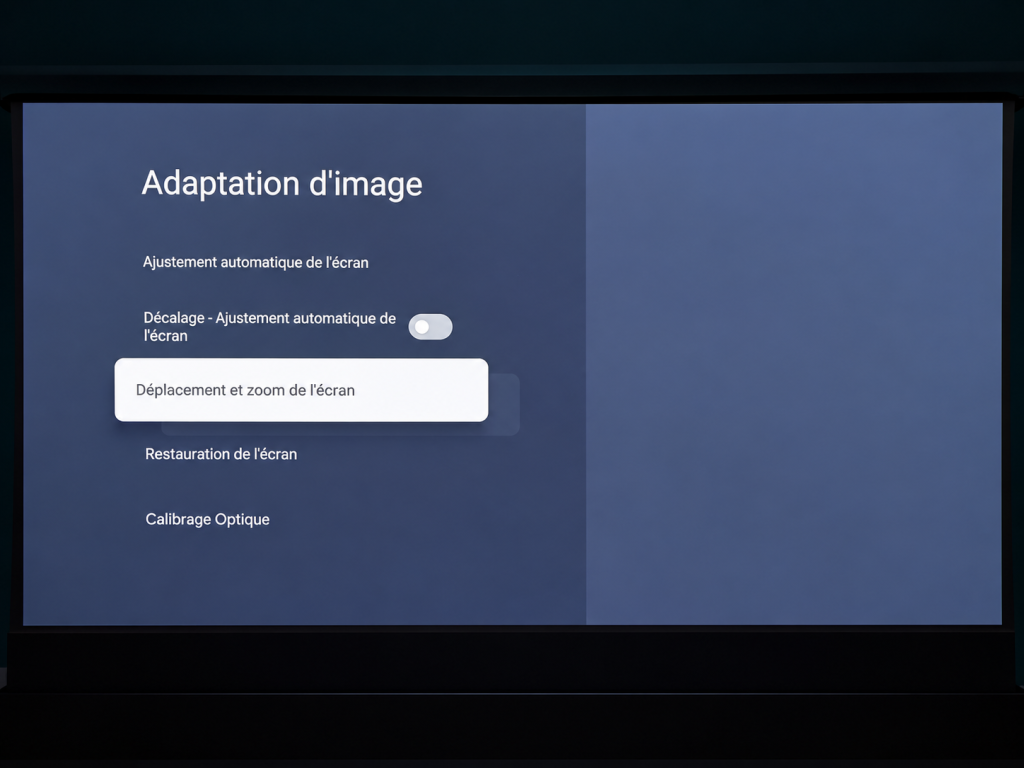Open Calibrage Optique
The height and width of the screenshot is (768, 1024).
click(x=208, y=519)
